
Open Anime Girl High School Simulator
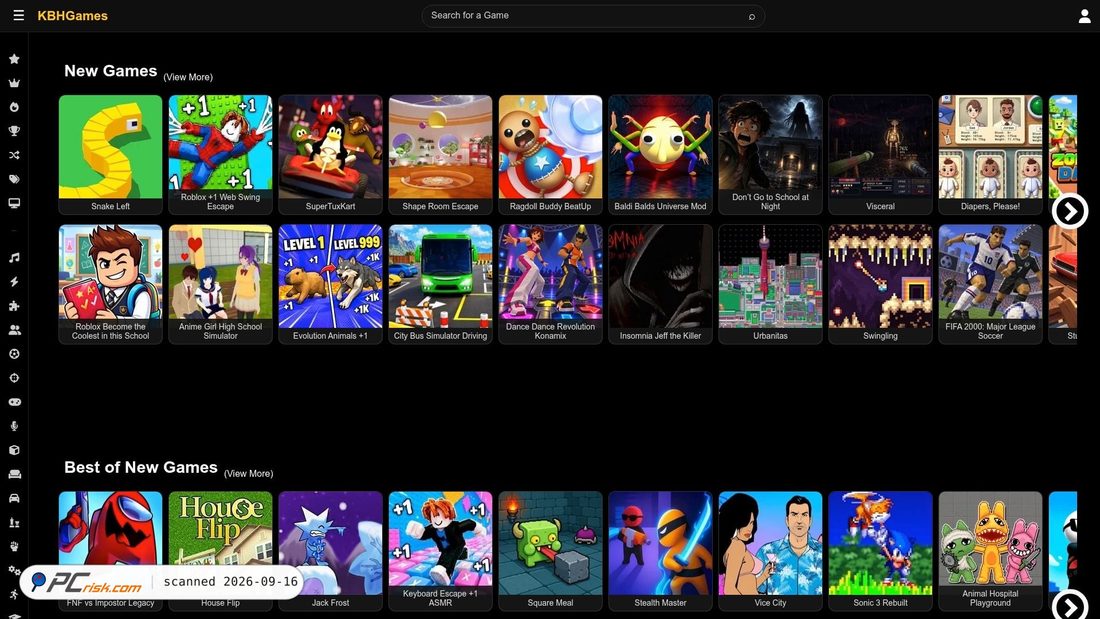pyautogui.click(x=220, y=284)
